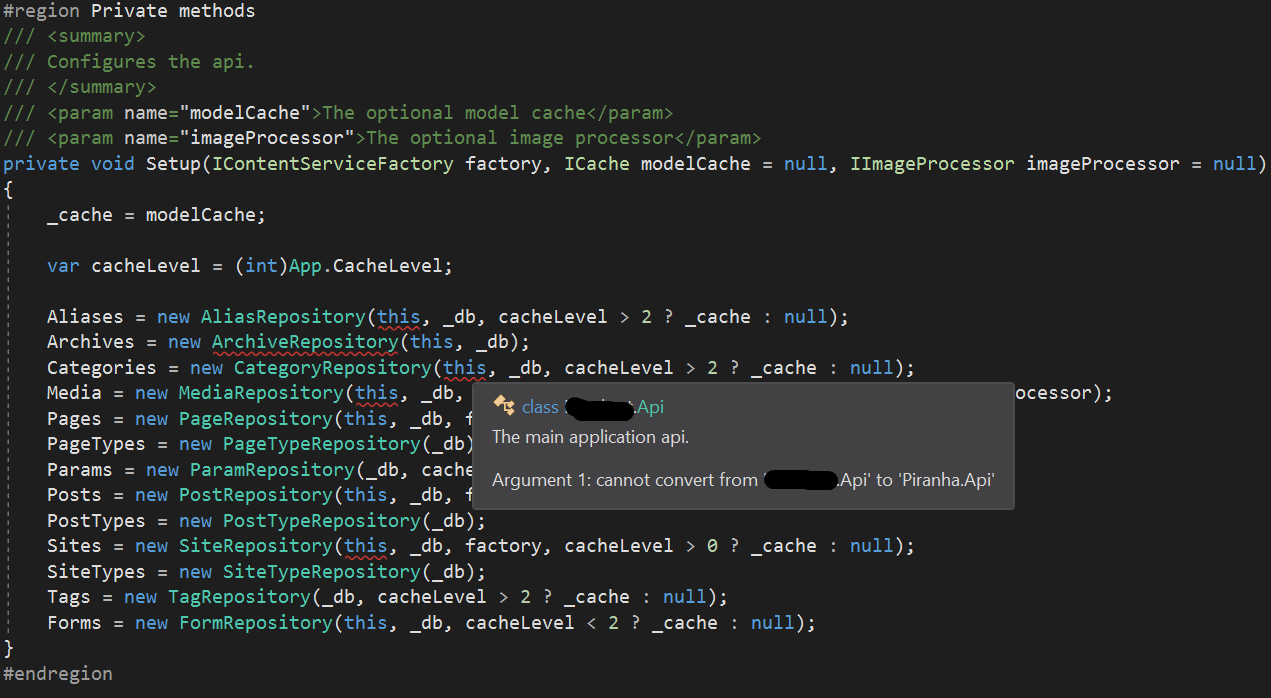Click the "App.CacheLevel" expression
Image resolution: width=1271 pixels, height=698 pixels.
[369, 265]
